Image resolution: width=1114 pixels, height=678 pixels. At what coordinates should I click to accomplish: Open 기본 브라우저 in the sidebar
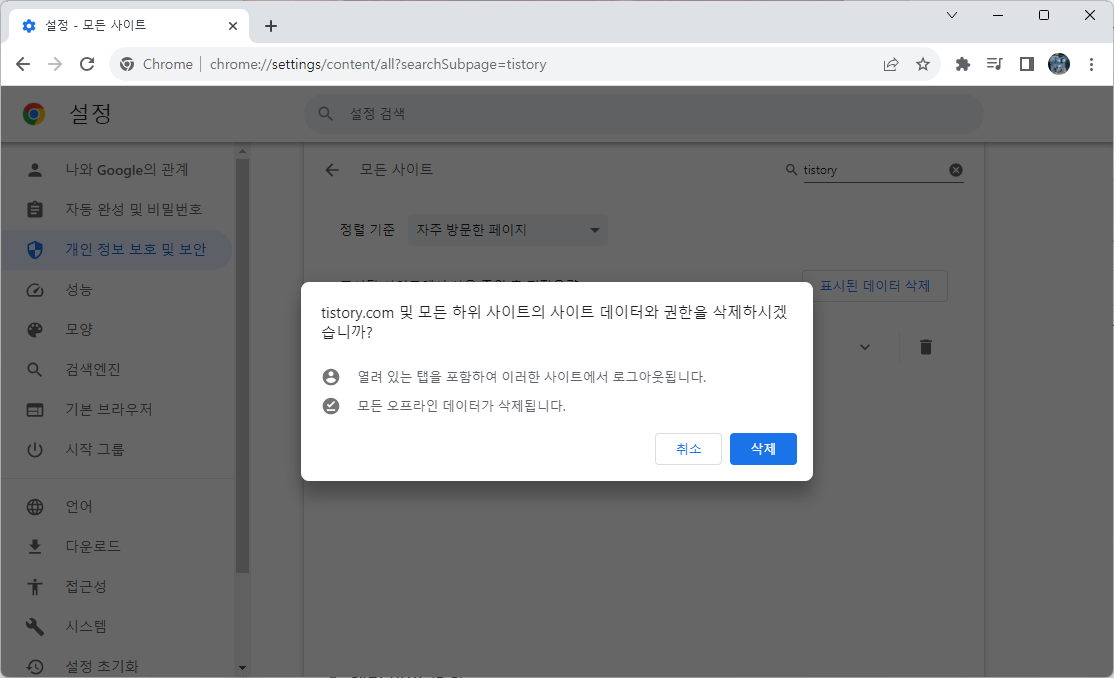(x=117, y=410)
